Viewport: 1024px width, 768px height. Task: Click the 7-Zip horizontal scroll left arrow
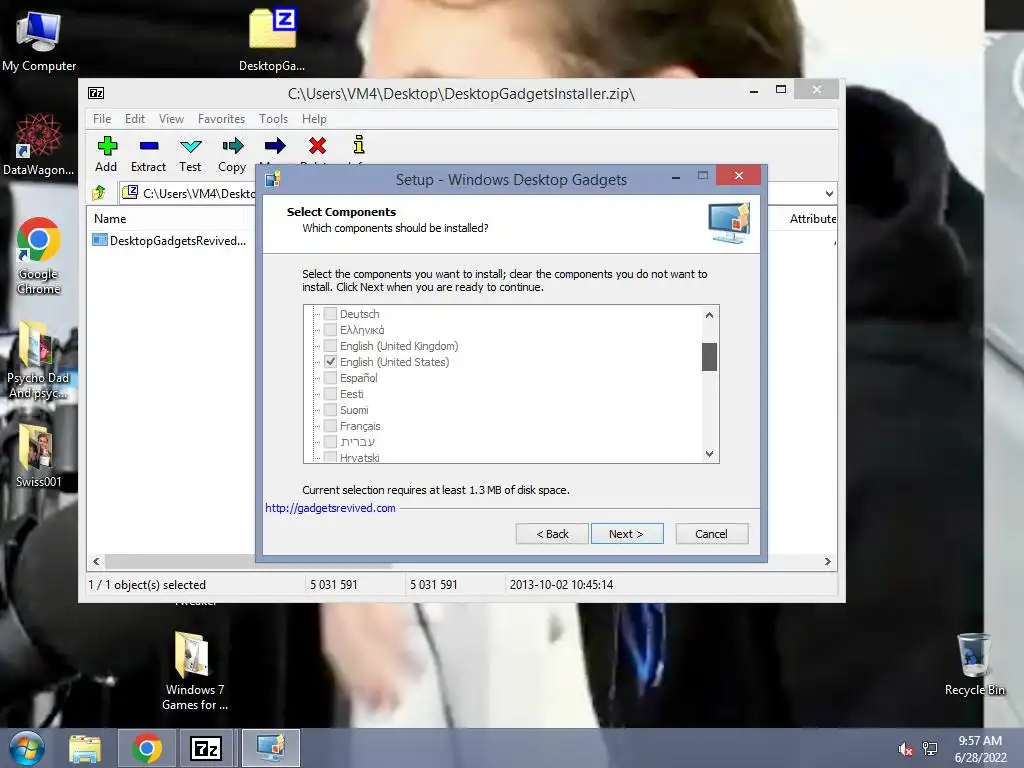point(97,562)
